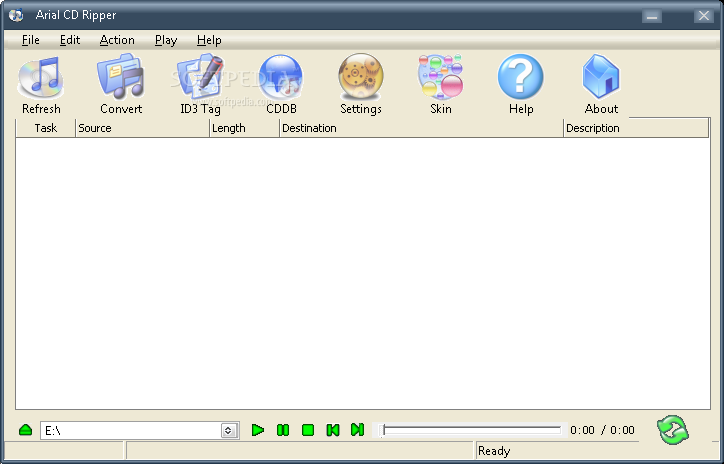Open the Play menu
The width and height of the screenshot is (724, 464).
click(166, 41)
